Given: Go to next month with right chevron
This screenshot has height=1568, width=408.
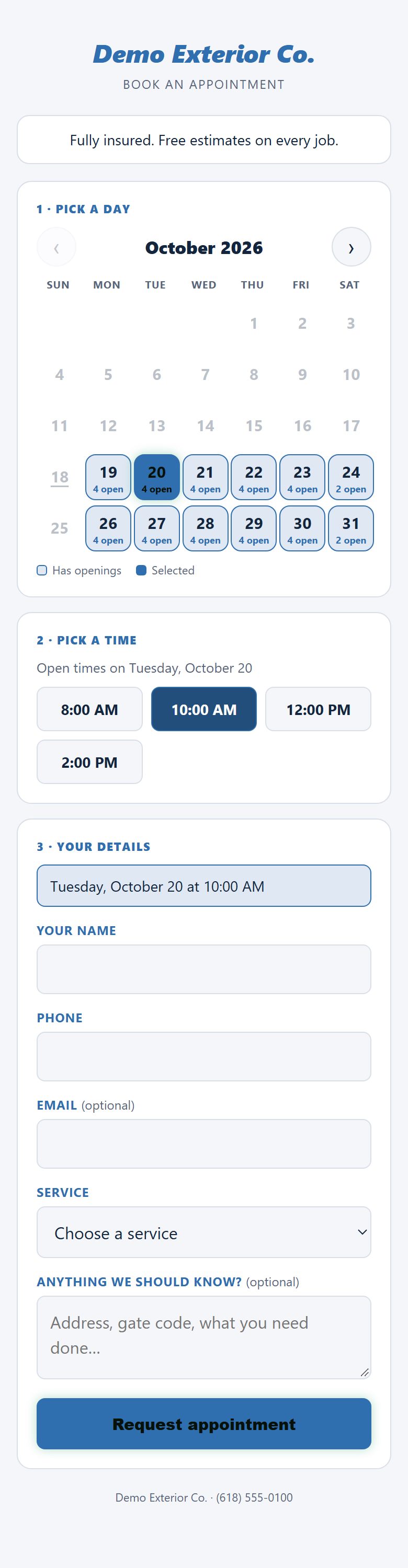Looking at the screenshot, I should coord(351,247).
